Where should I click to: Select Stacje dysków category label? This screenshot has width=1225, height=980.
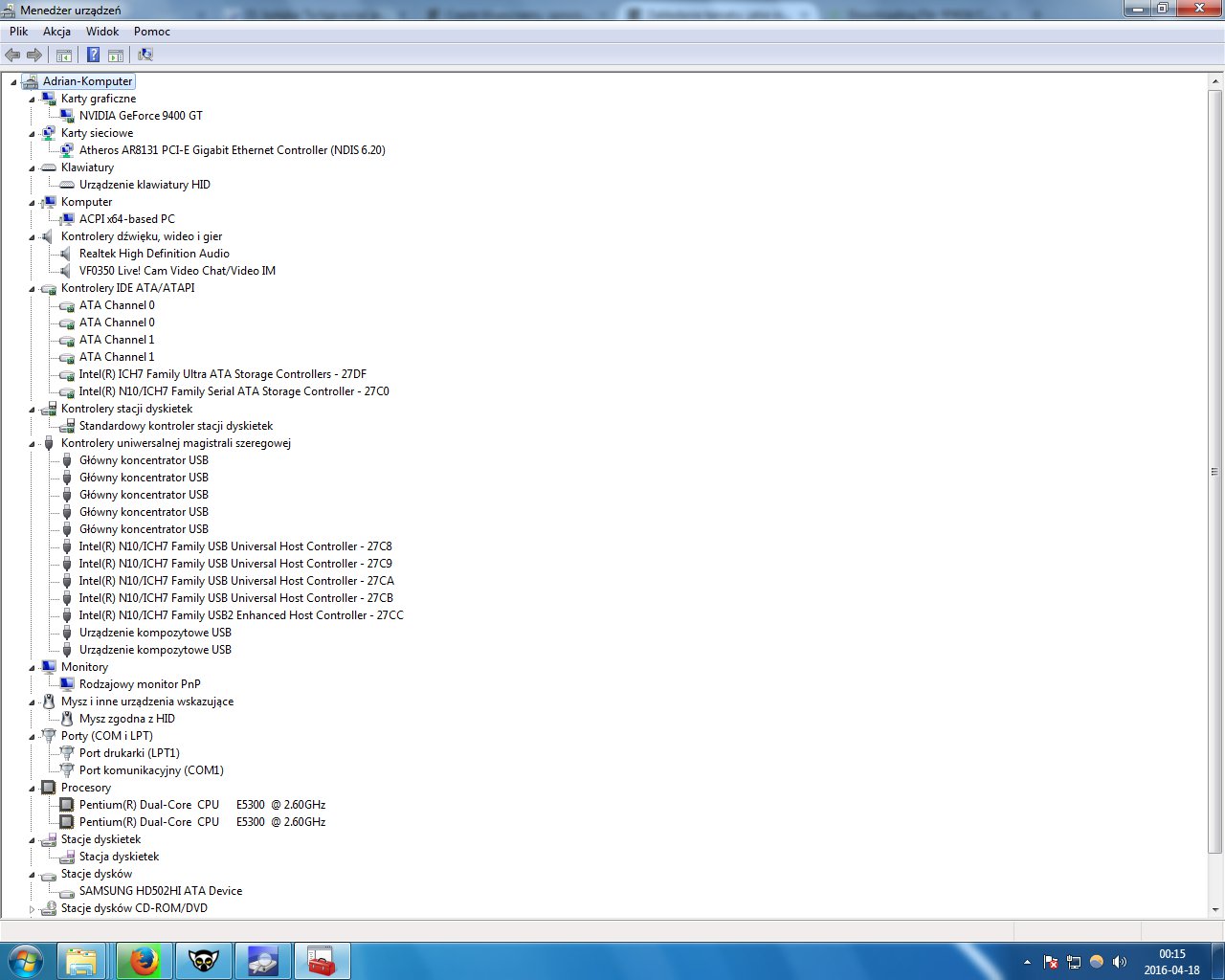97,874
